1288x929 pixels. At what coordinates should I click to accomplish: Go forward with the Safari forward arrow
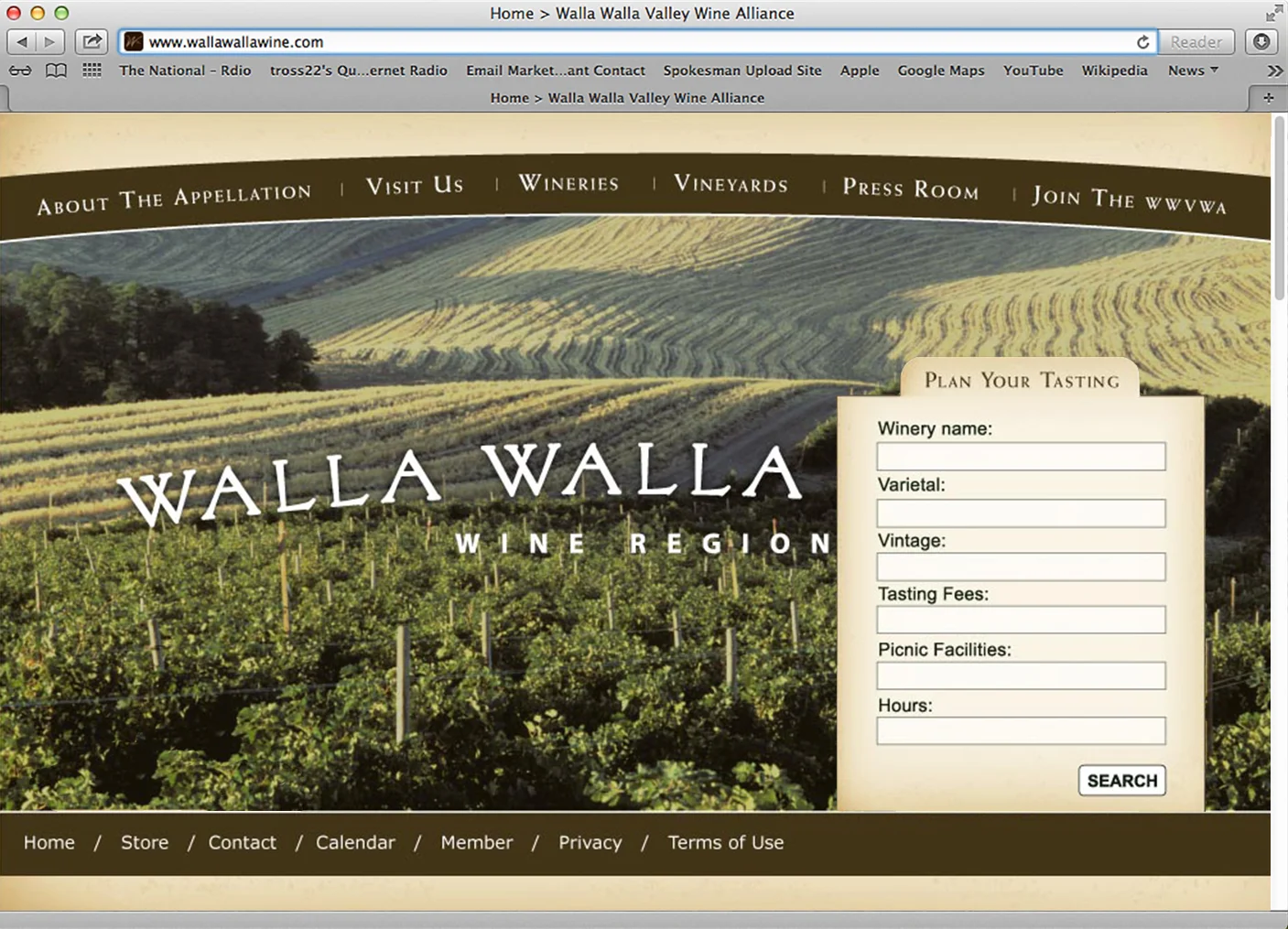pos(50,42)
